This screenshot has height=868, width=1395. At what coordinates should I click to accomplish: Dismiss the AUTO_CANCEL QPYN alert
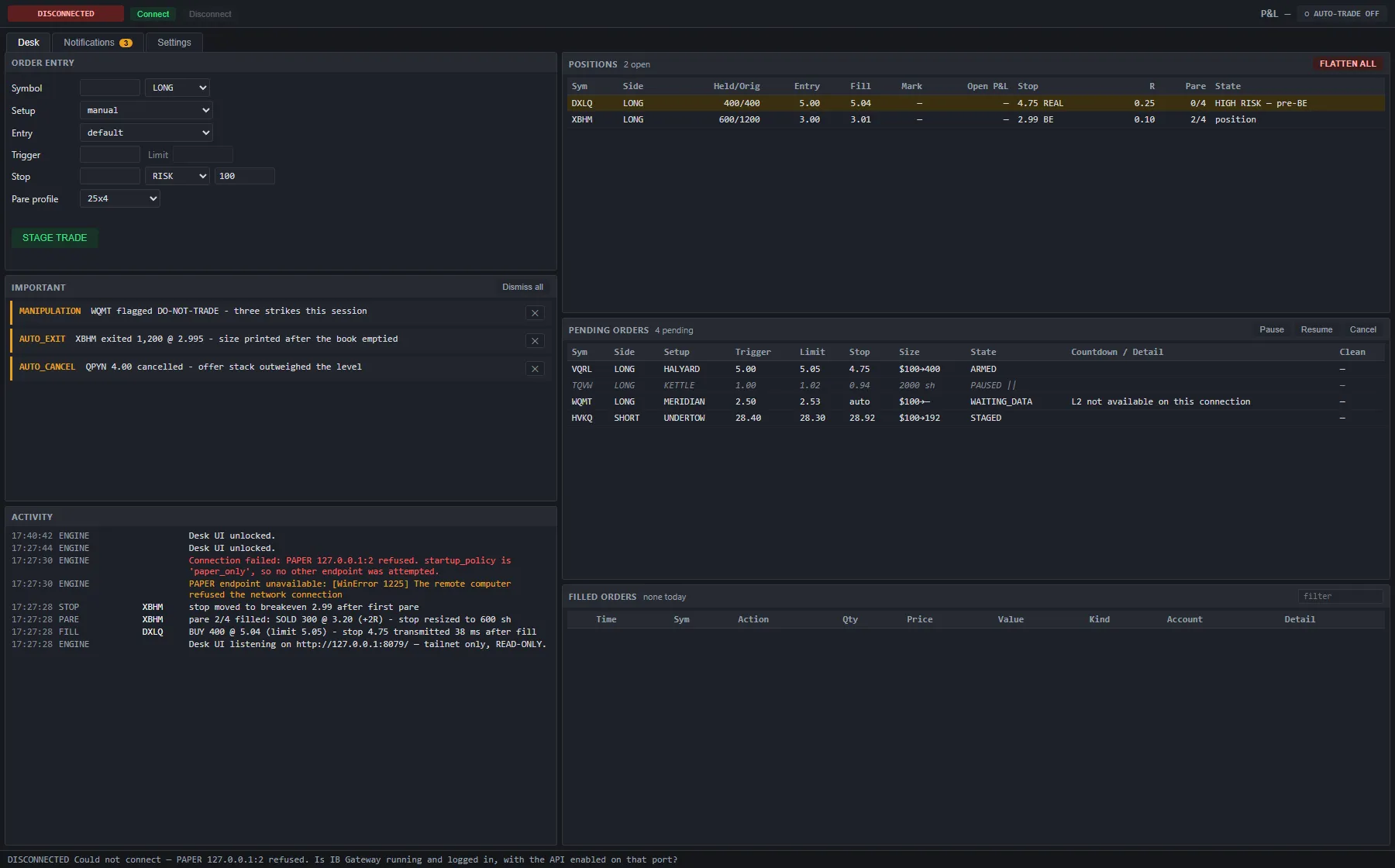(535, 369)
